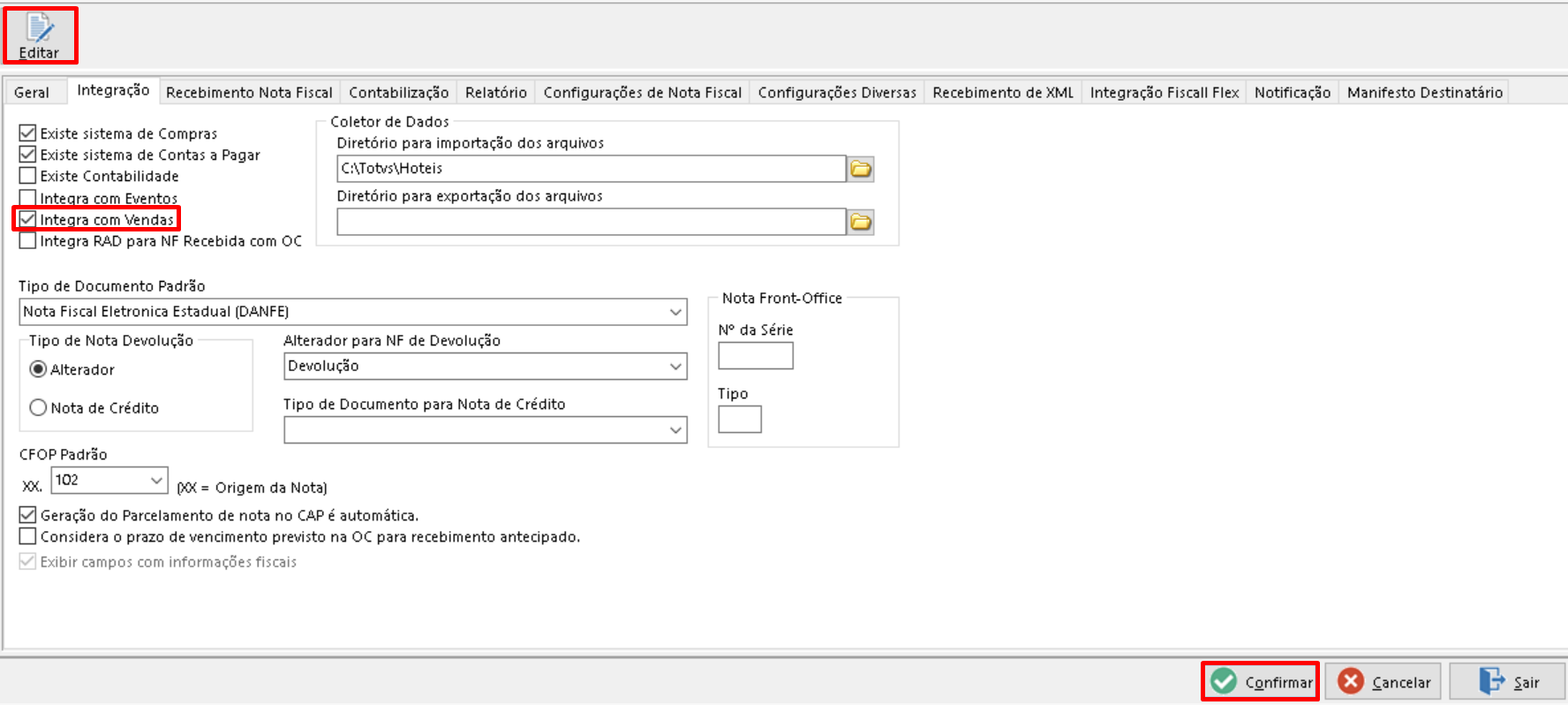The height and width of the screenshot is (705, 1568).
Task: Click the Nº da Série field
Action: pyautogui.click(x=756, y=355)
